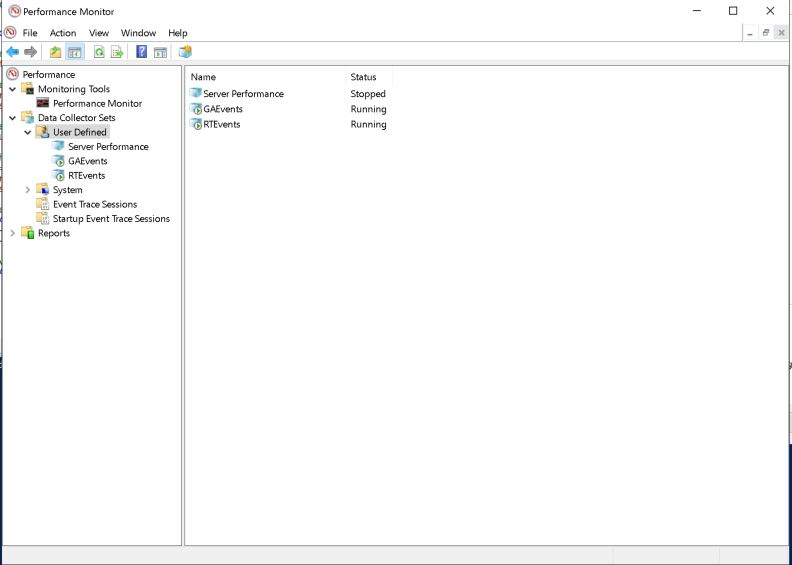Restore the inner MMC child window
792x565 pixels.
(x=766, y=33)
